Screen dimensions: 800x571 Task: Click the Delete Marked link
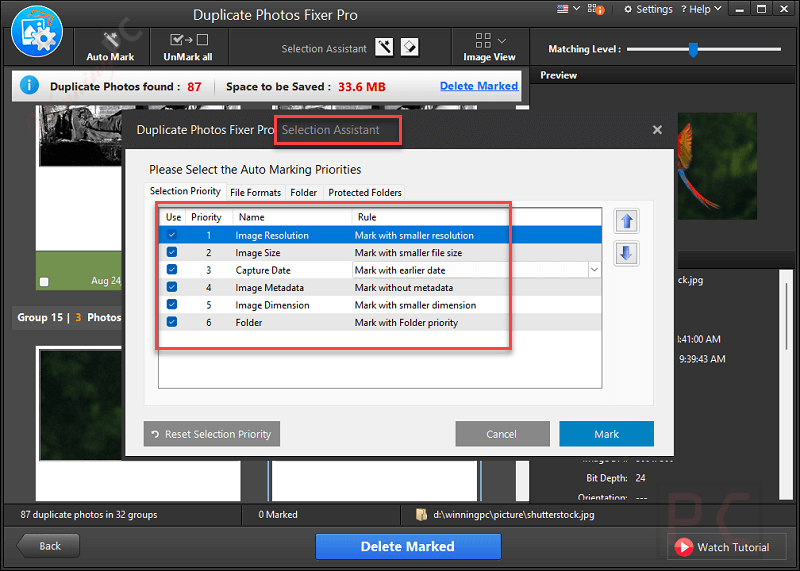(x=479, y=86)
